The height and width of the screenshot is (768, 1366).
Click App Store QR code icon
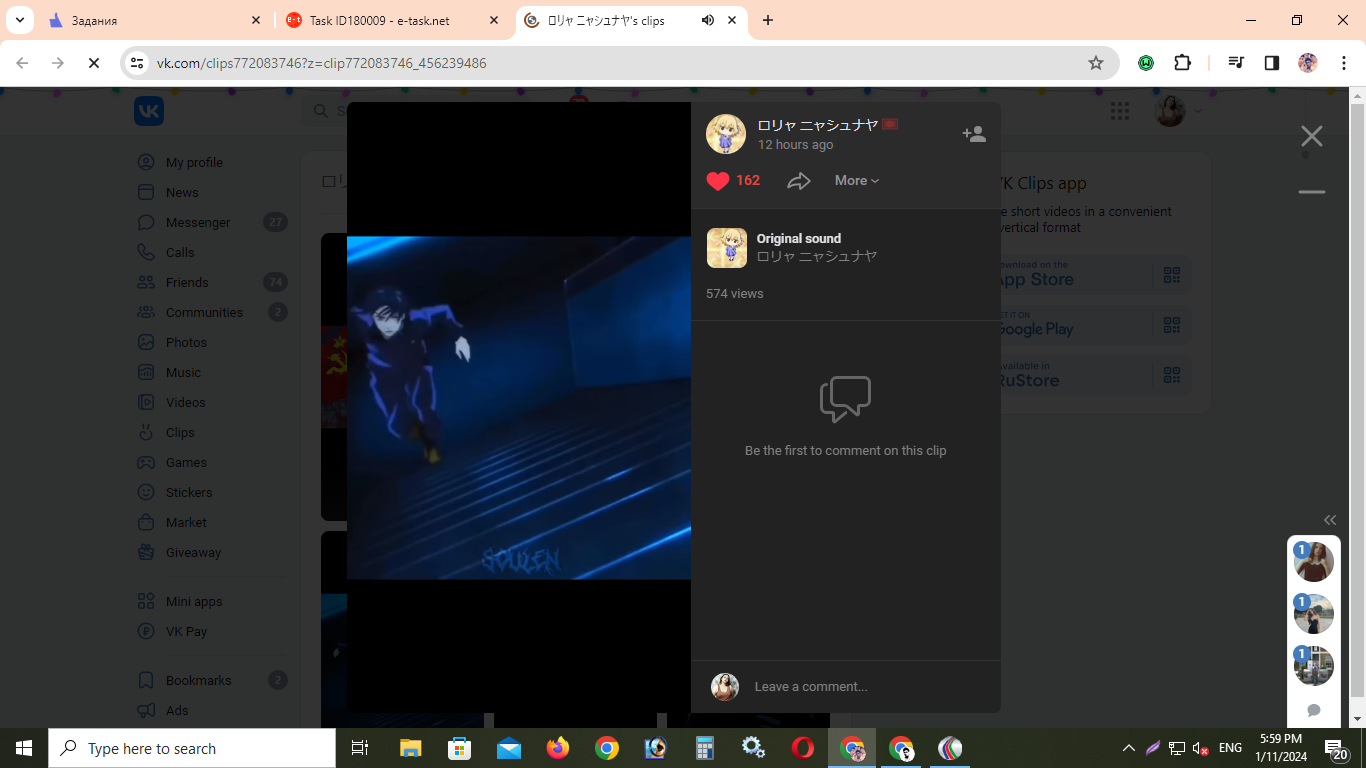point(1172,275)
